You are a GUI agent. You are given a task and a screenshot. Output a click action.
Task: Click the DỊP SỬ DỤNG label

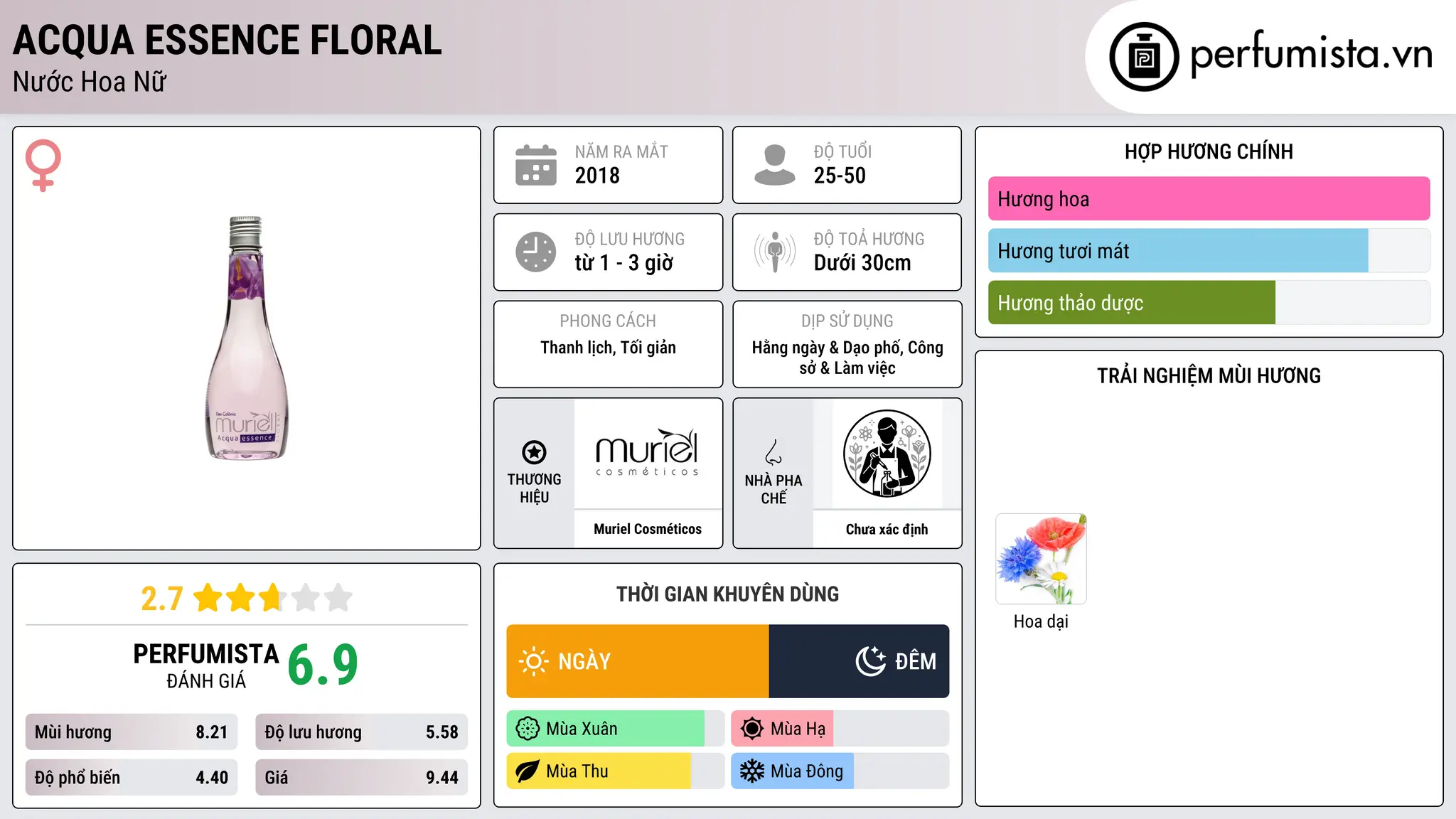click(847, 321)
